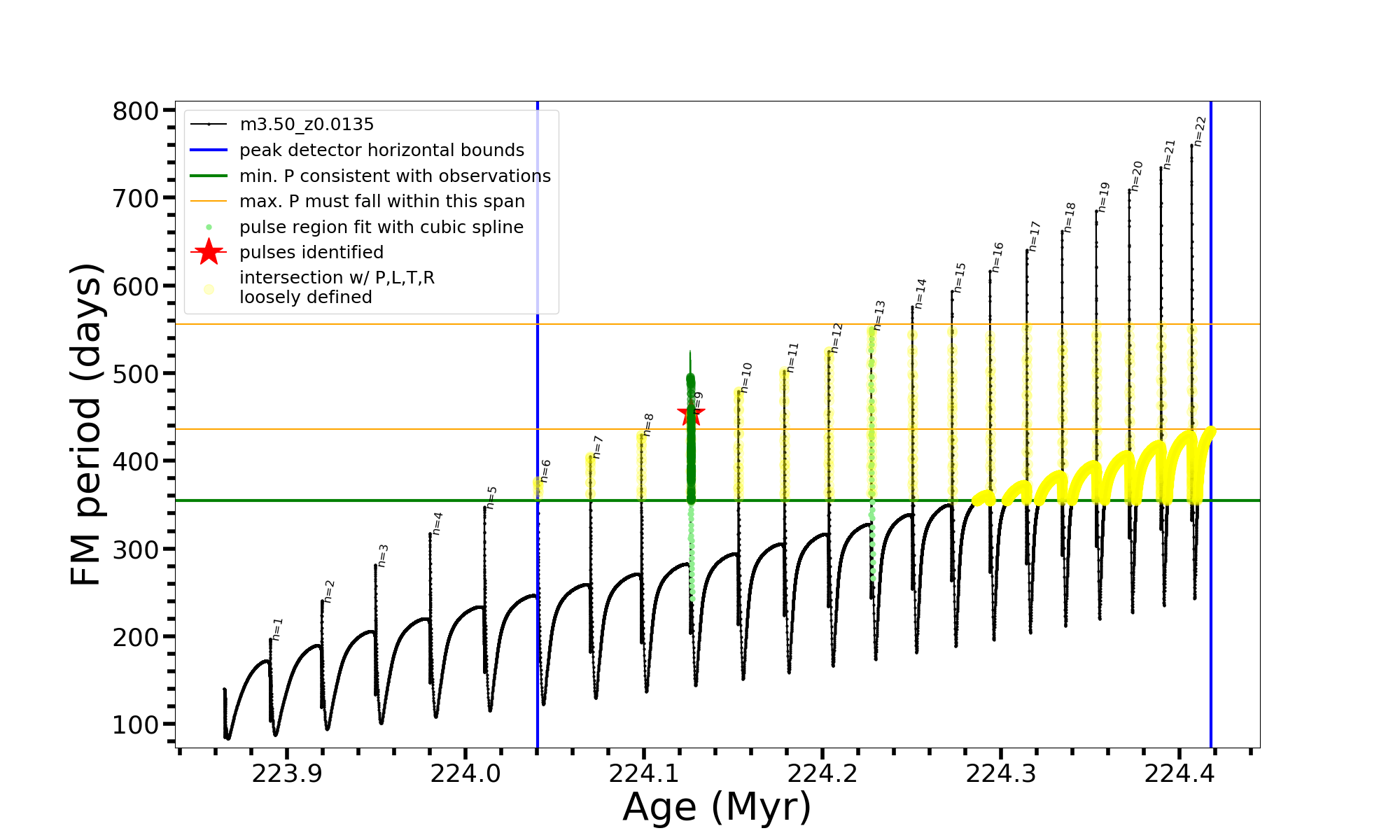Viewport: 1400px width, 840px height.
Task: Click the 800 y-axis tick label
Action: coord(136,111)
